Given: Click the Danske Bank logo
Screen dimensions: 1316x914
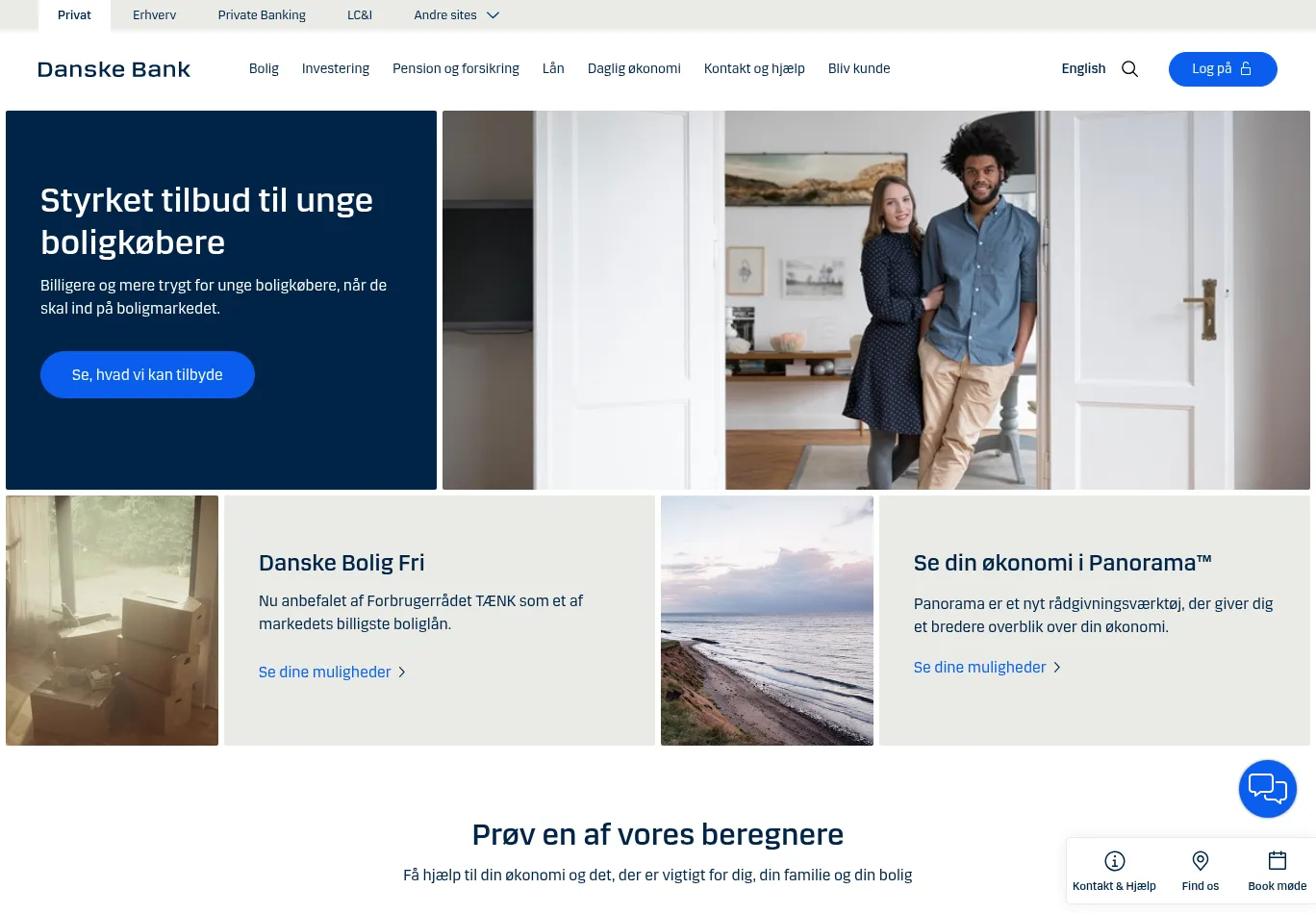Looking at the screenshot, I should 114,69.
